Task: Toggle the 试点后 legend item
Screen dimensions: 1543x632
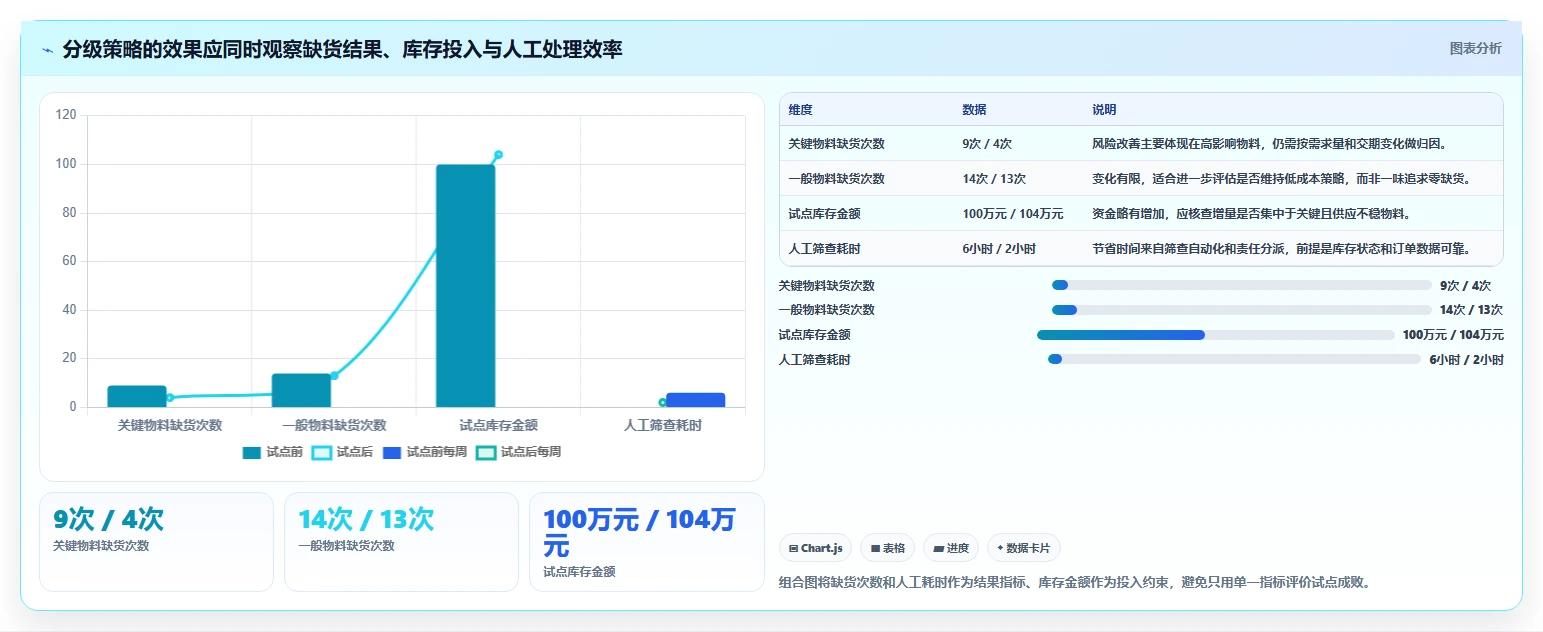Action: (342, 452)
